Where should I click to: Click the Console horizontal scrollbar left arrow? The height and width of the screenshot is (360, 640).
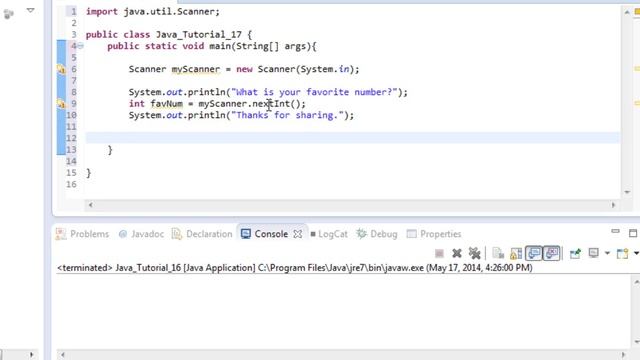click(x=62, y=355)
